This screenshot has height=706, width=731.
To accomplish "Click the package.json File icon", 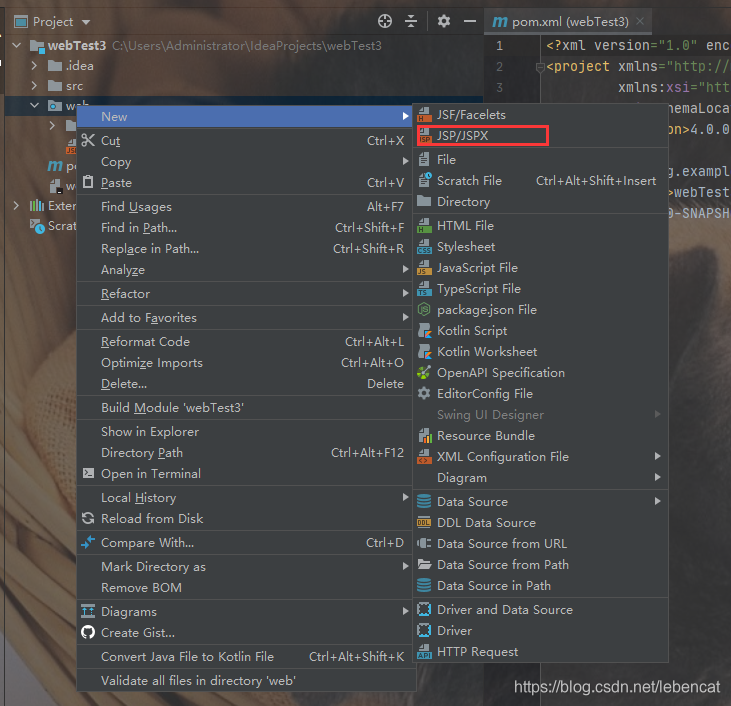I will (x=424, y=309).
